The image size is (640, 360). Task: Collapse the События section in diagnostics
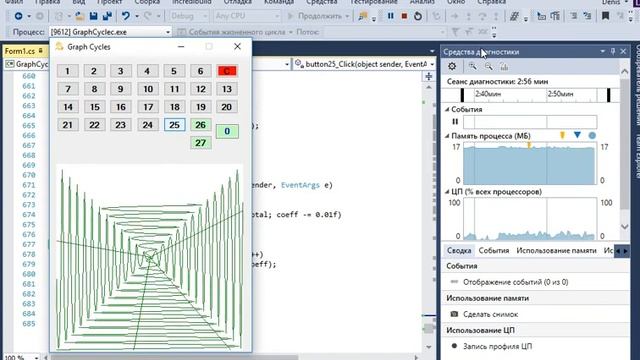(x=447, y=109)
